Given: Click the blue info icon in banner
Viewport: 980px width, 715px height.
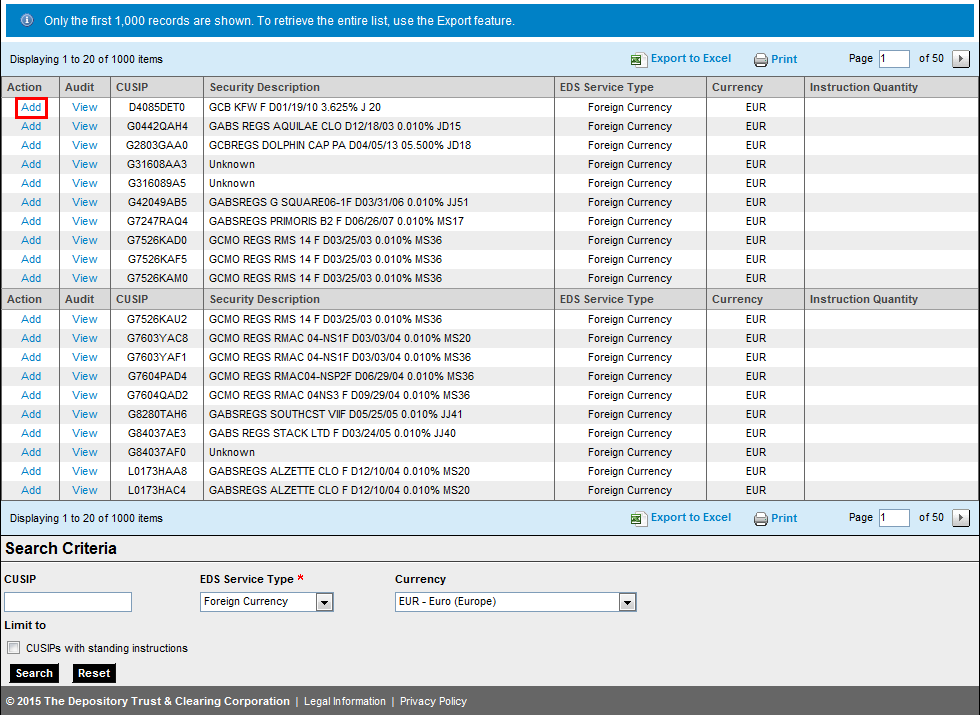Looking at the screenshot, I should (x=26, y=20).
